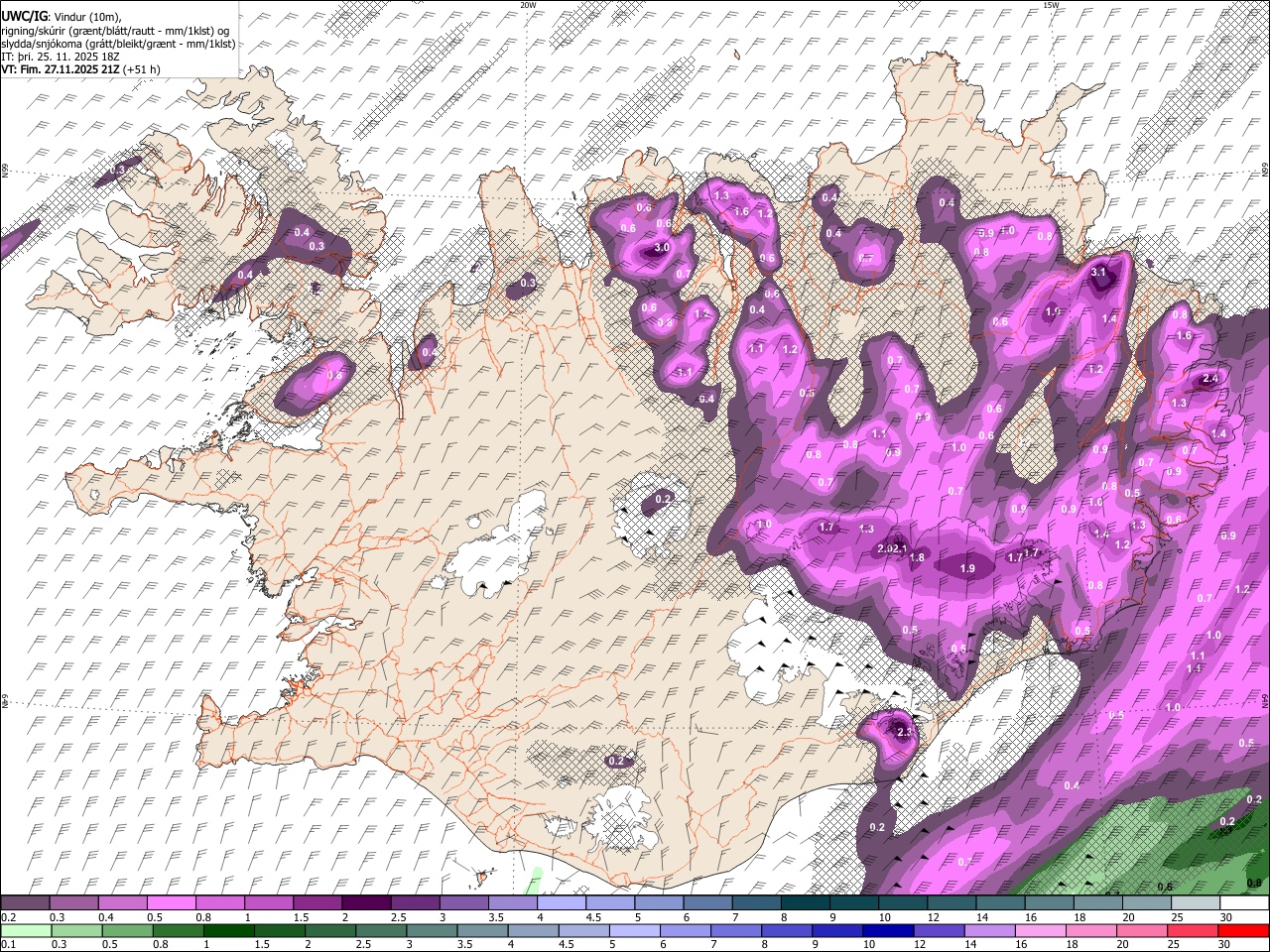The width and height of the screenshot is (1270, 952).
Task: Select the '2.4' value near the east coast
Action: point(1210,379)
